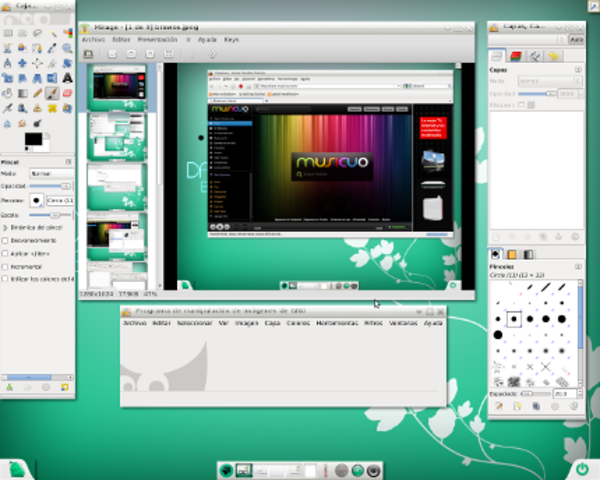This screenshot has height=480, width=600.
Task: Enable the Desvanecimiento checkbox
Action: pyautogui.click(x=5, y=240)
